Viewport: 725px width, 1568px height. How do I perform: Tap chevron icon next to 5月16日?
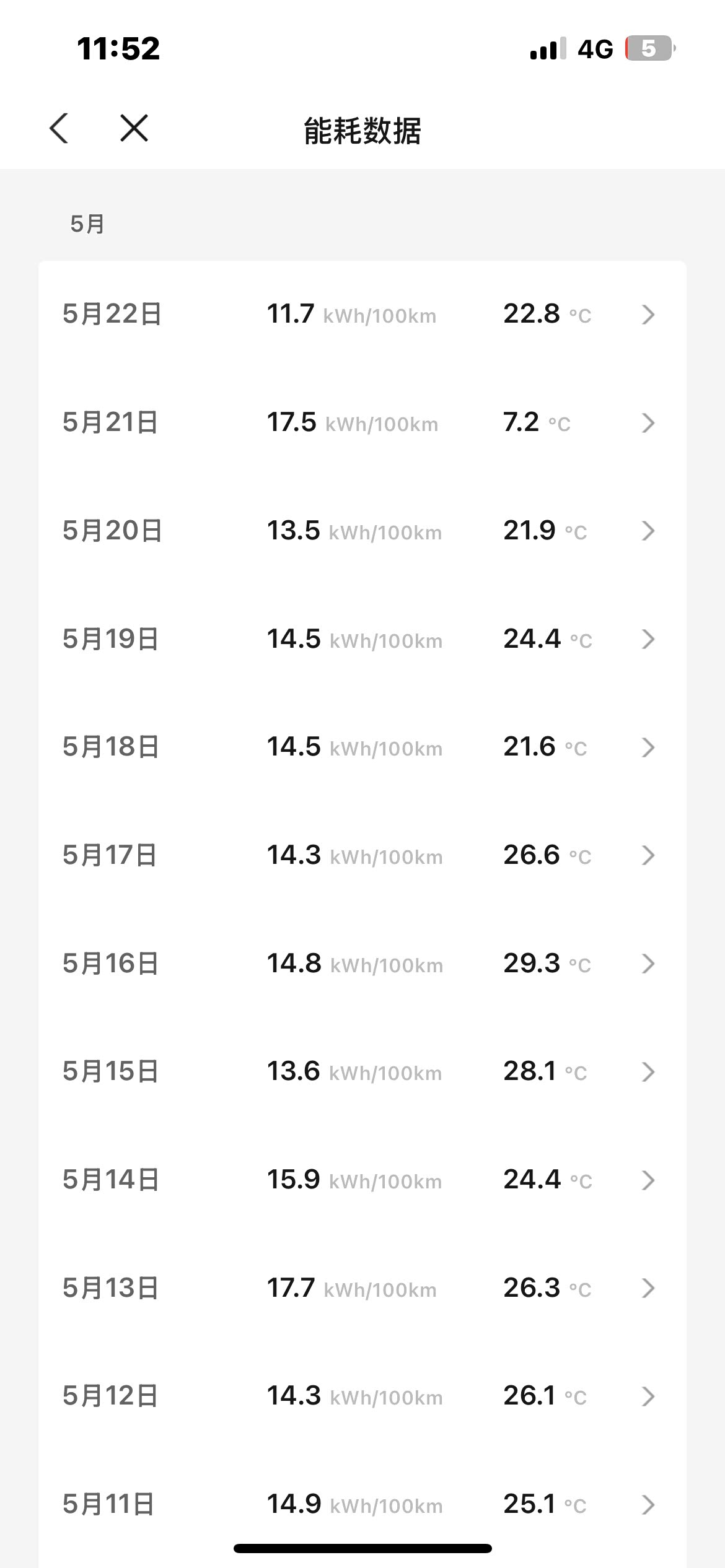pos(648,964)
